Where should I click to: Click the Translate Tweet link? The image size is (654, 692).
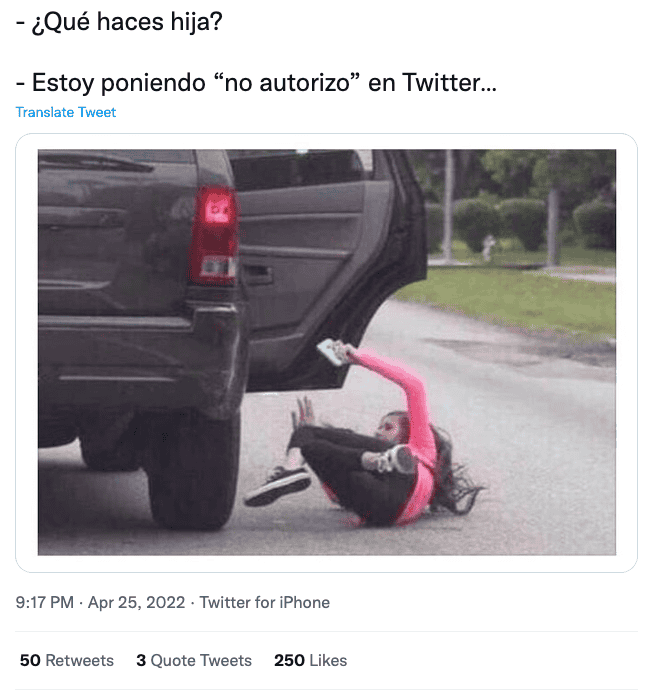click(66, 112)
